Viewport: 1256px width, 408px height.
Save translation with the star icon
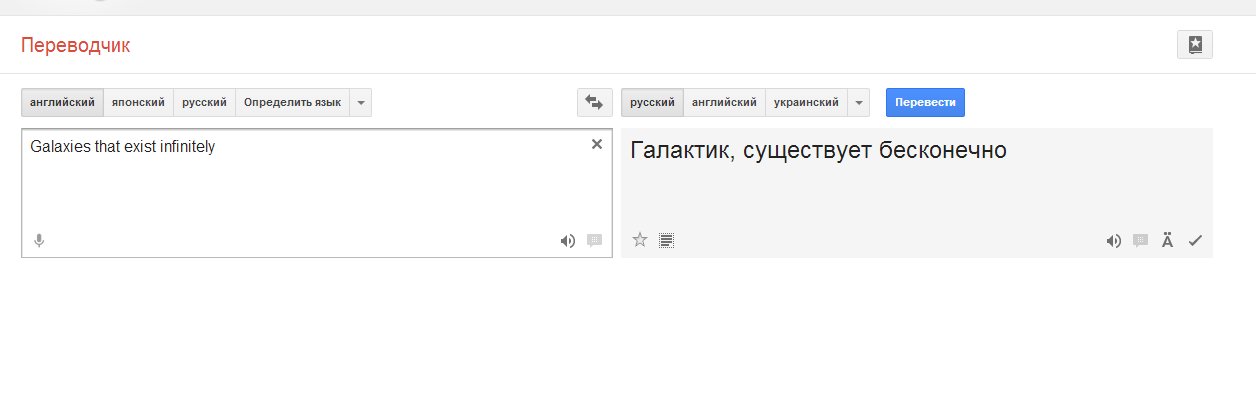tap(640, 239)
